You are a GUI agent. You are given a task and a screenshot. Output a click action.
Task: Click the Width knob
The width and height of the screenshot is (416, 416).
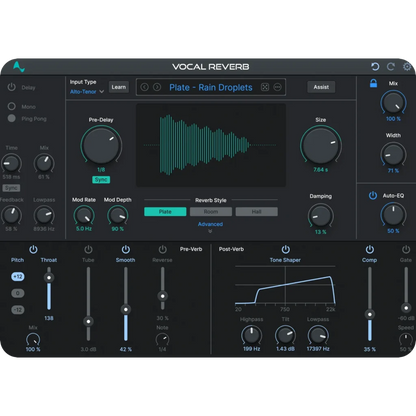tap(393, 154)
